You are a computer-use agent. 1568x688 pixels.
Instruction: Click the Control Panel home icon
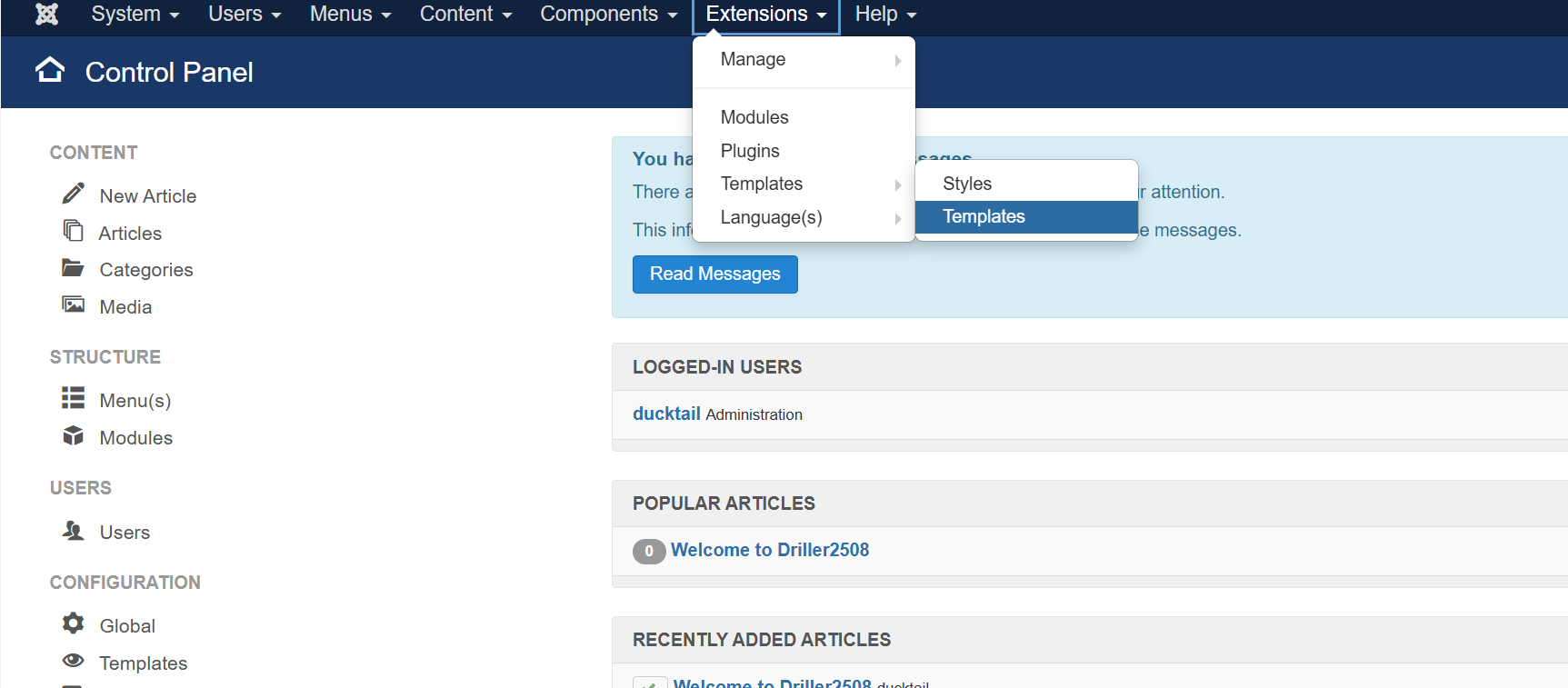click(50, 70)
